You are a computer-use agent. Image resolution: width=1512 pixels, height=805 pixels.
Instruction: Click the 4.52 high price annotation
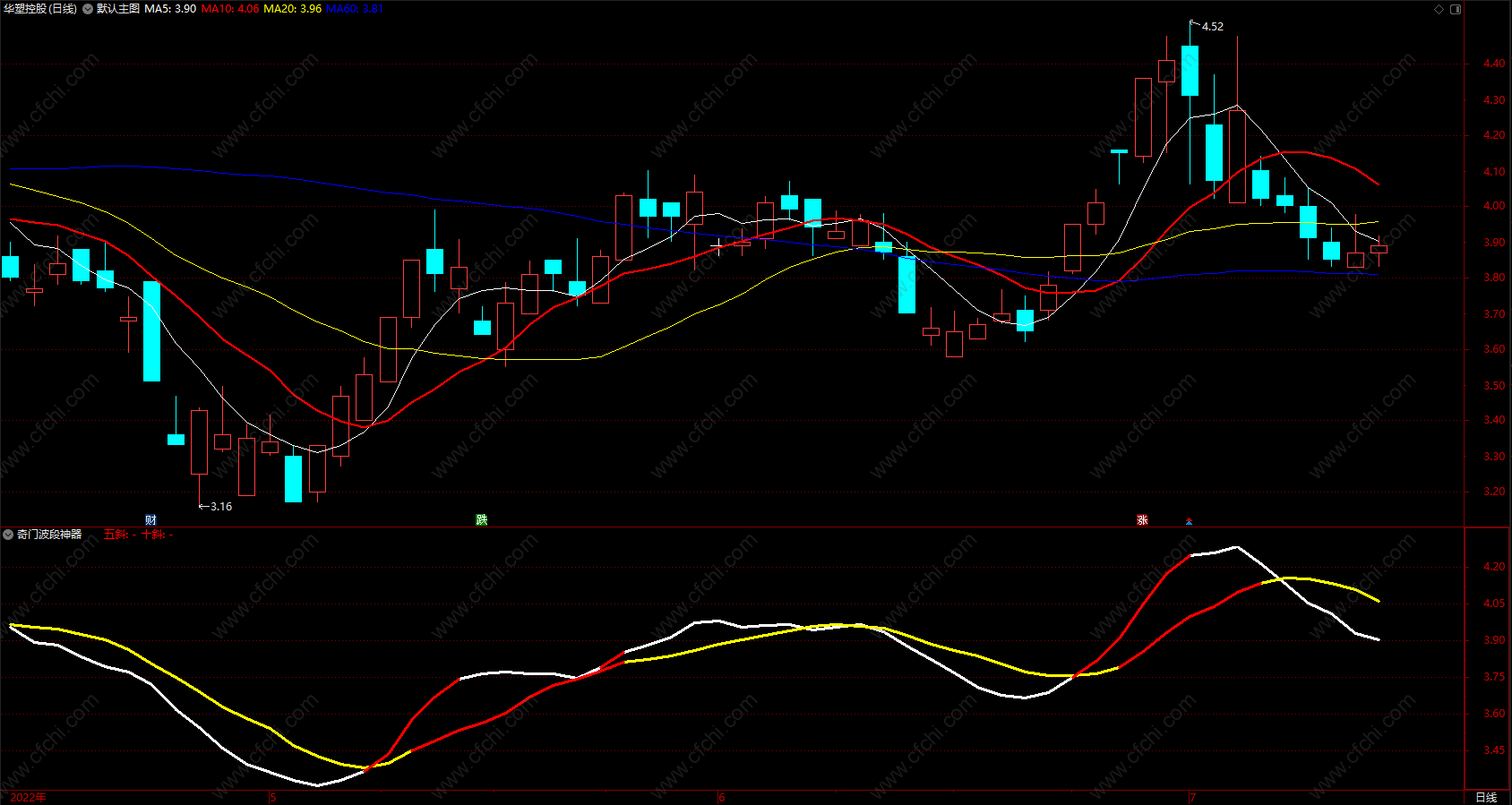pyautogui.click(x=1212, y=27)
